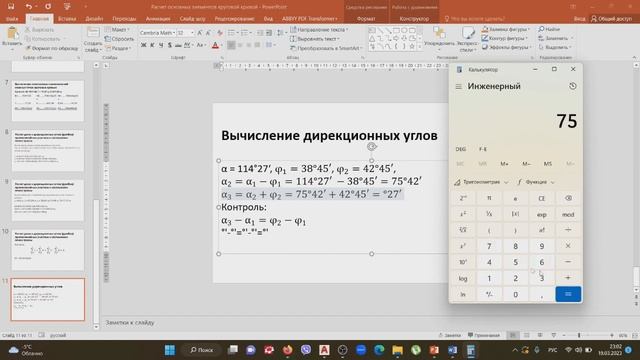Use Format Painter (Формат по образцу)
Viewport: 640px width, 360px height.
[51, 48]
